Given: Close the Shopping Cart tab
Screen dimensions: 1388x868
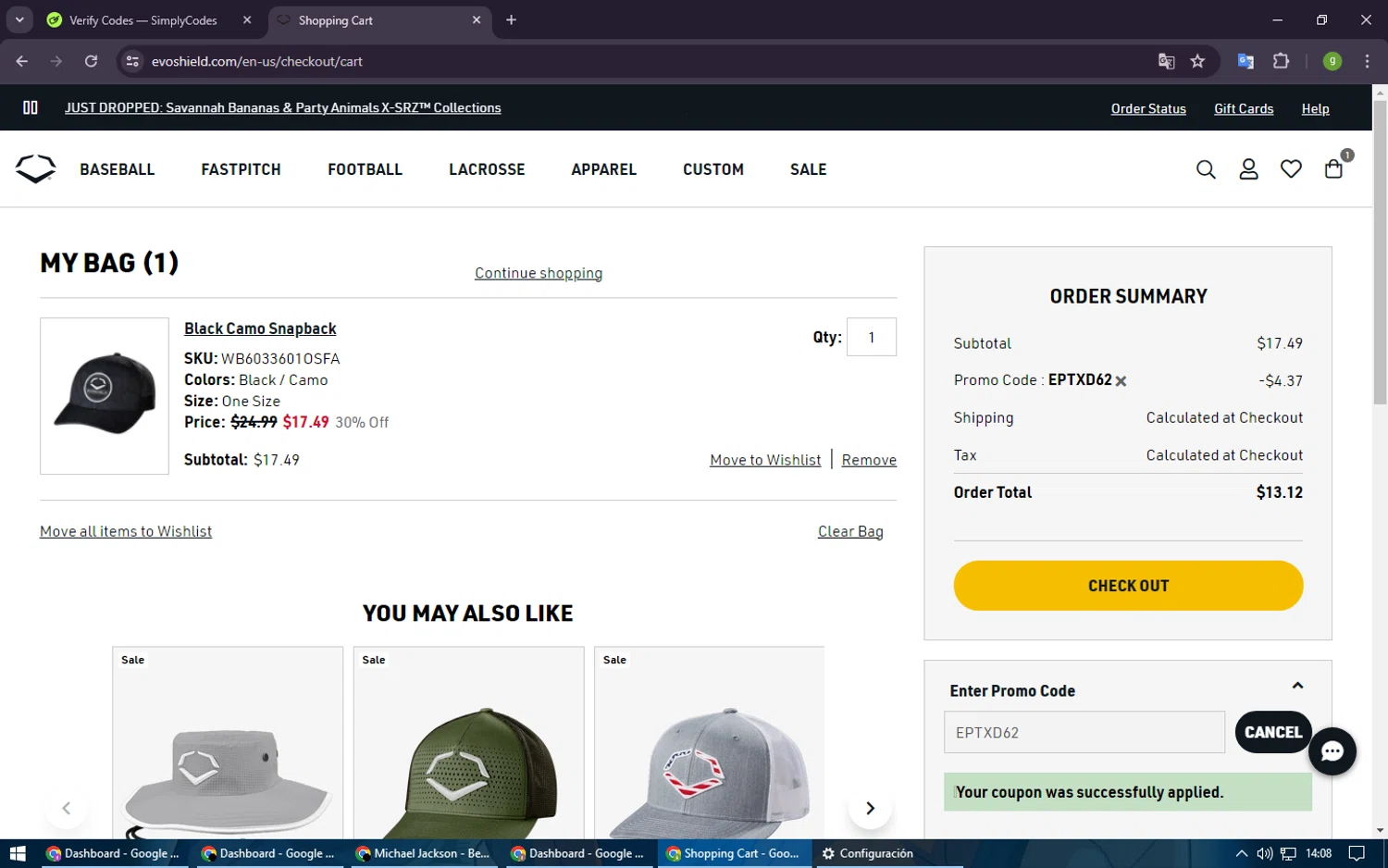Looking at the screenshot, I should (x=477, y=19).
